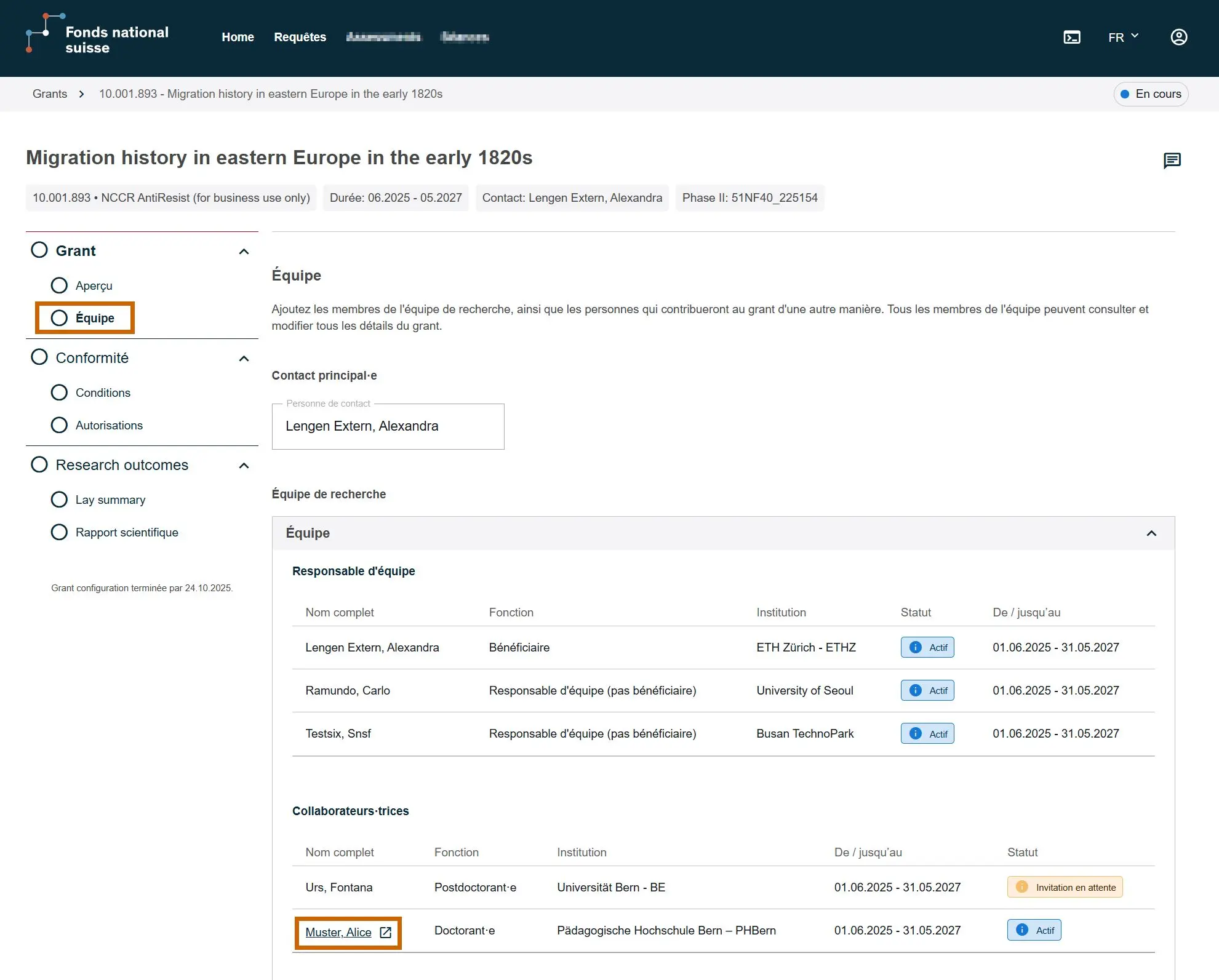The width and height of the screenshot is (1219, 980).
Task: Click the Durée: 06.2025 - 05.2027 tag
Action: click(x=396, y=198)
